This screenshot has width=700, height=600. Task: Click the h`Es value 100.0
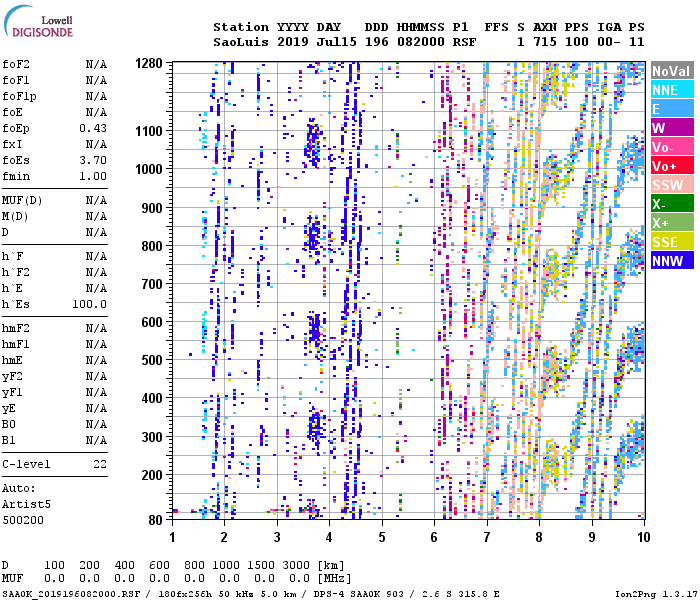90,304
